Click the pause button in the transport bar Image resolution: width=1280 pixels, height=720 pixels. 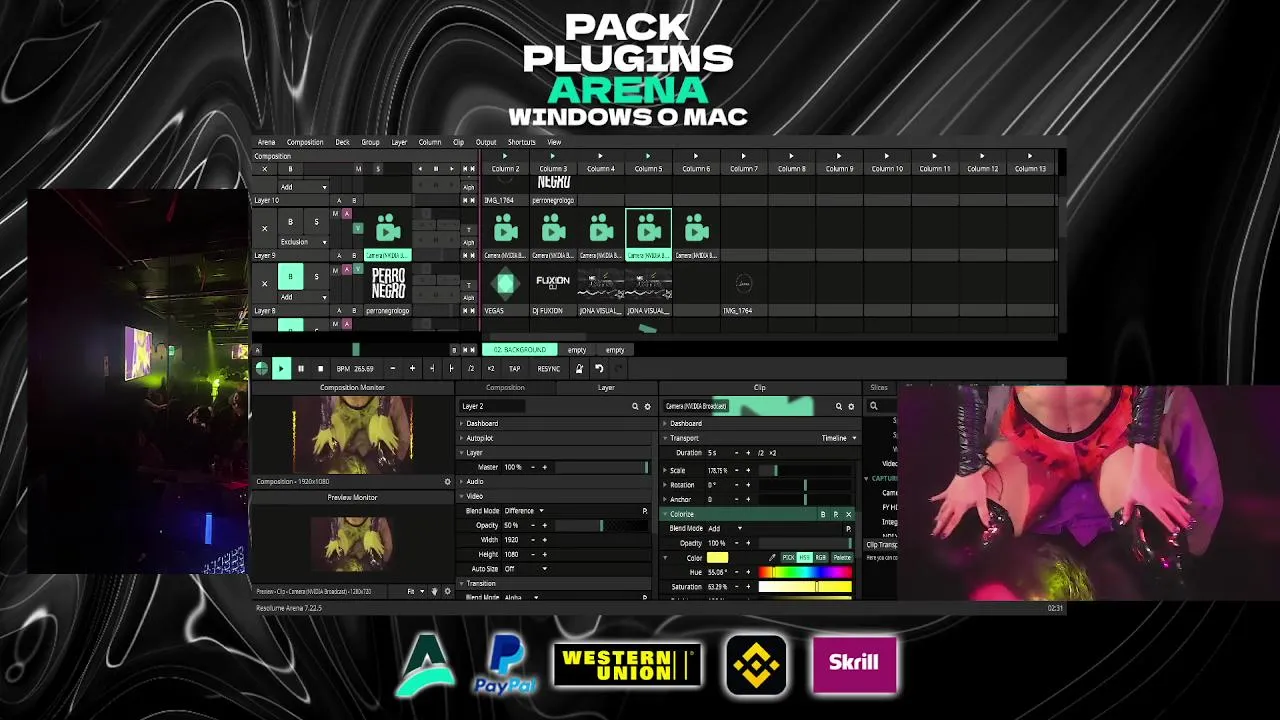tap(300, 369)
